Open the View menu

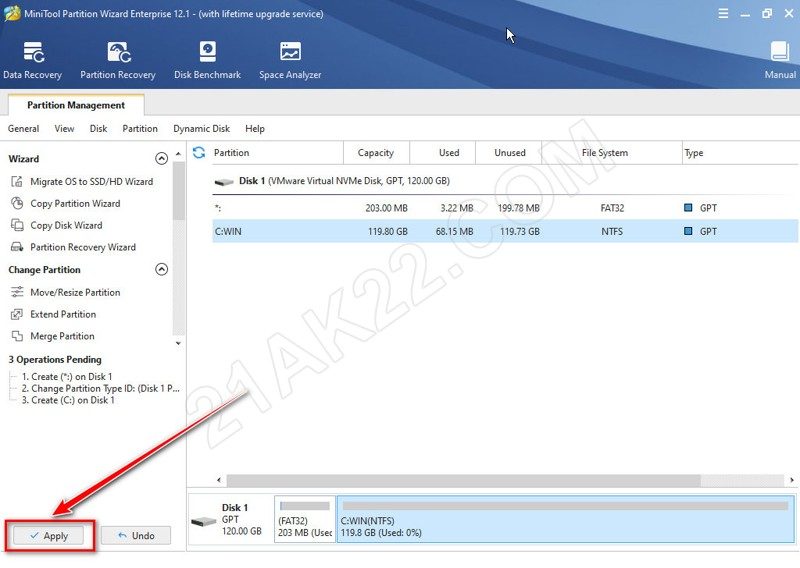64,129
